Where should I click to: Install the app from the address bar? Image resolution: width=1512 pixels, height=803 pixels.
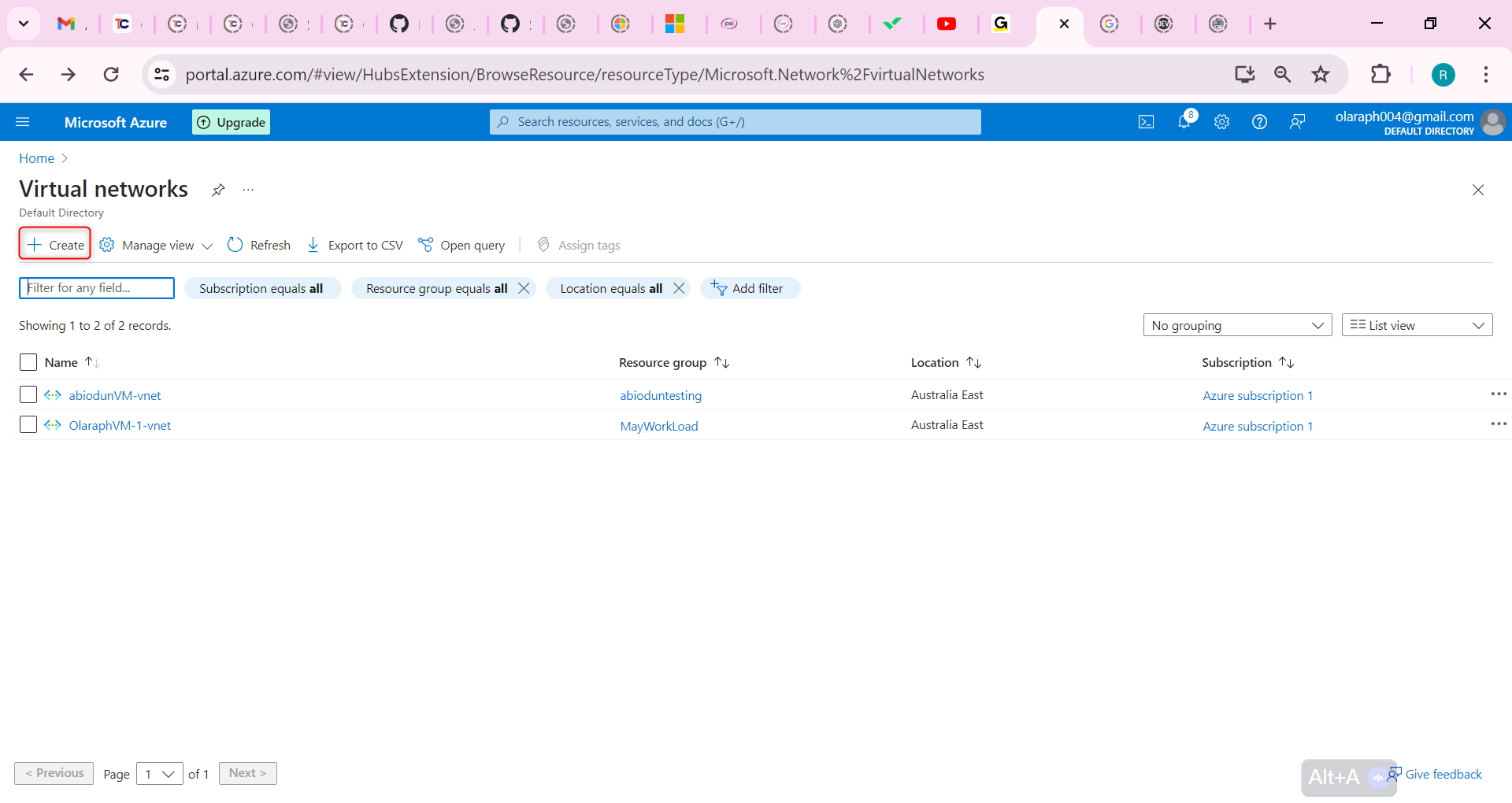point(1244,74)
